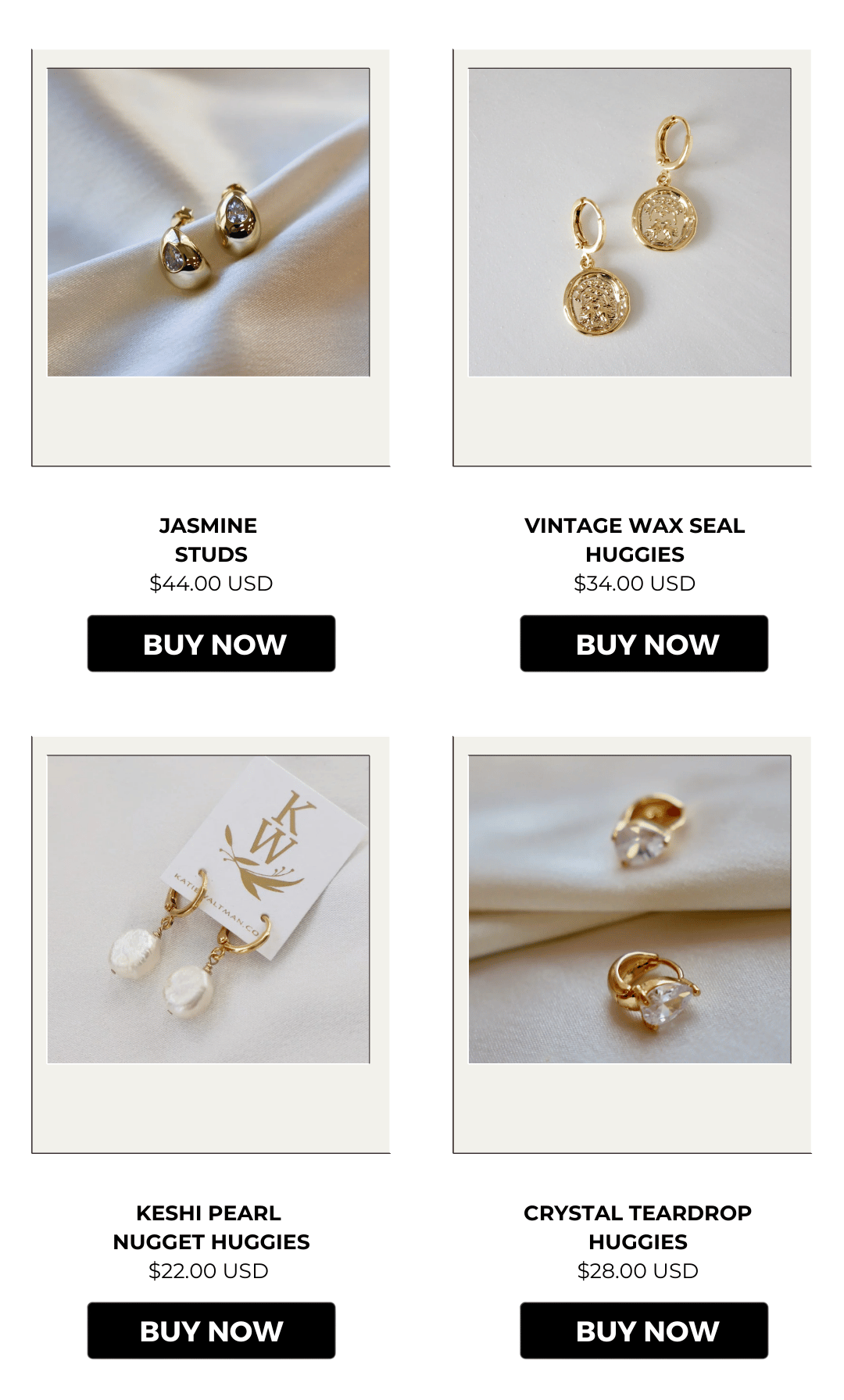Select the Crystal Teardrop Huggies title
Viewport: 844px width, 1400px height.
pos(638,1227)
